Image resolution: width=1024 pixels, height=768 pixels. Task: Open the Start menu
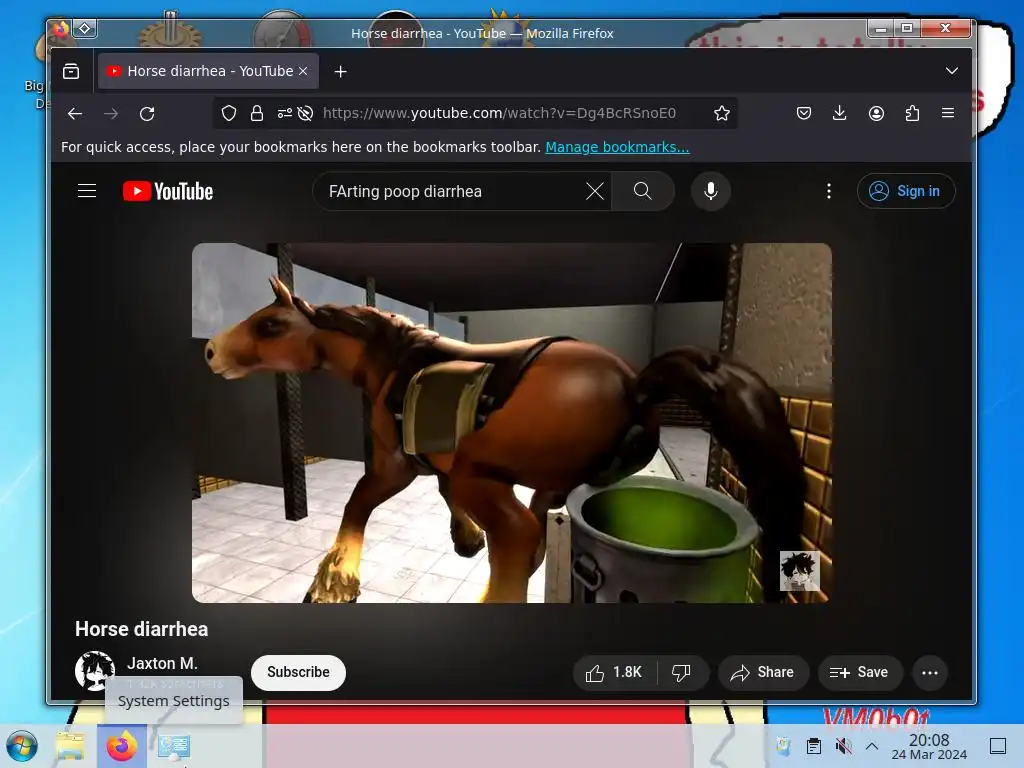point(22,746)
